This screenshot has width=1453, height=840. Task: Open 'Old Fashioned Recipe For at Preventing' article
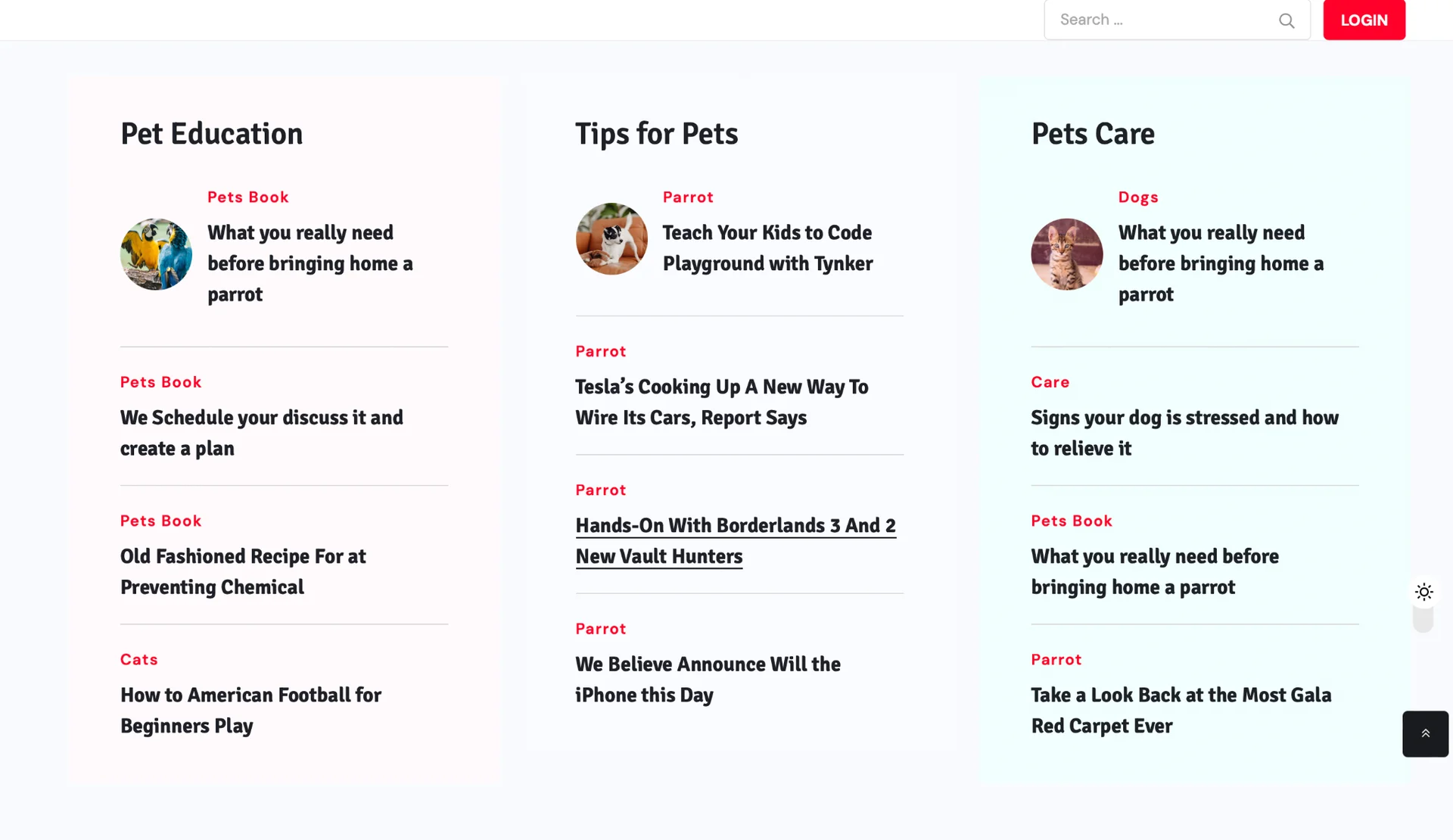(243, 572)
